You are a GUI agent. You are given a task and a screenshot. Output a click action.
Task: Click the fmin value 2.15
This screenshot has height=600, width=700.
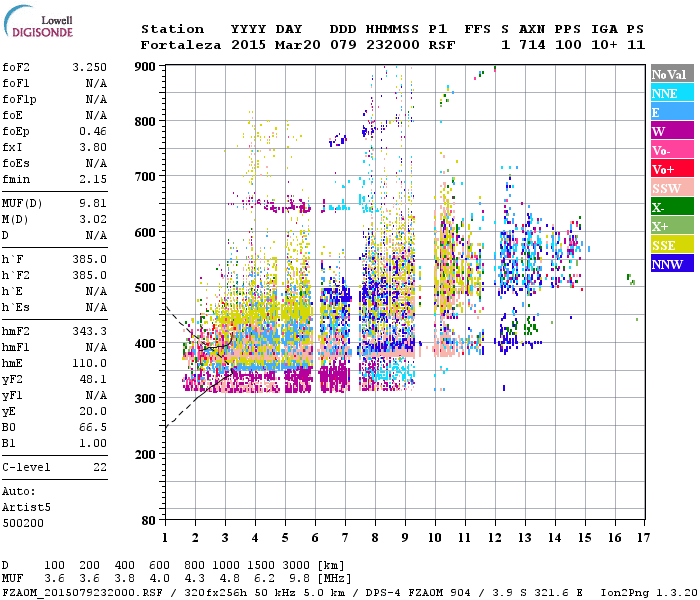[93, 179]
